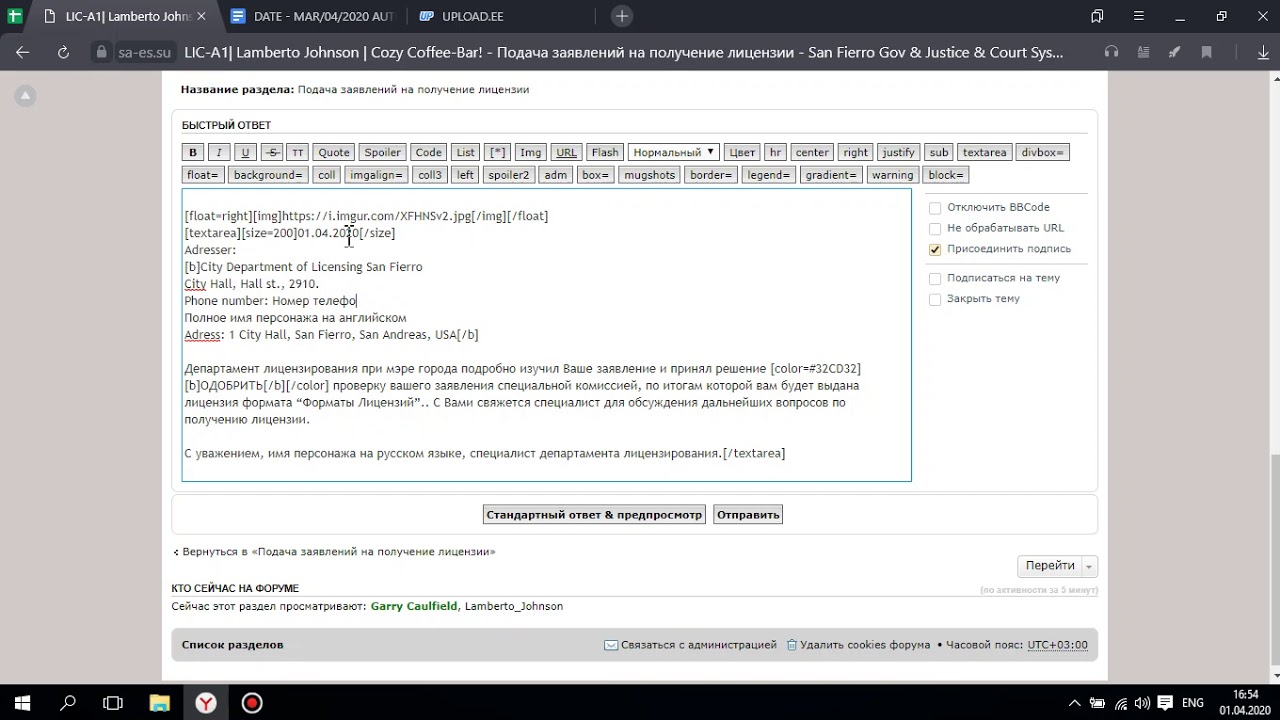Insert a Code tag
Image resolution: width=1280 pixels, height=720 pixels.
[428, 152]
